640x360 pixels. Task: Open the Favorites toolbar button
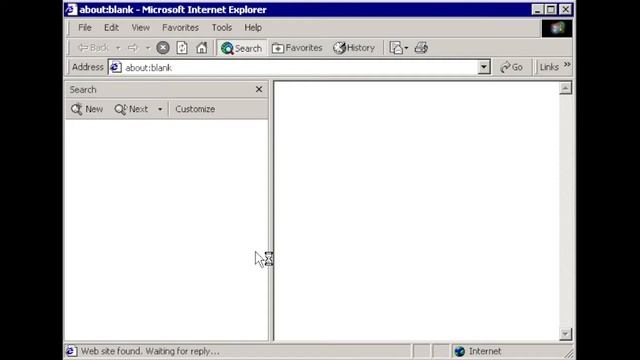click(297, 48)
